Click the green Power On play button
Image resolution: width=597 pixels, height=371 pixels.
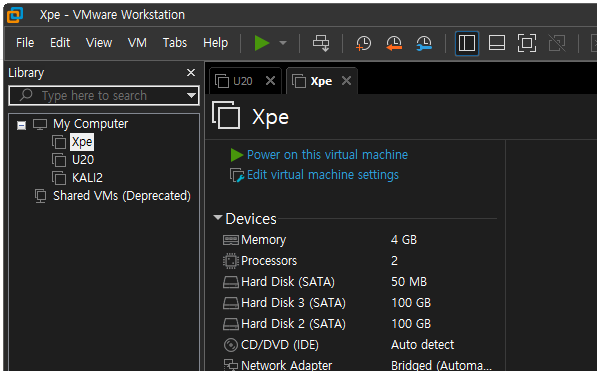coord(262,43)
